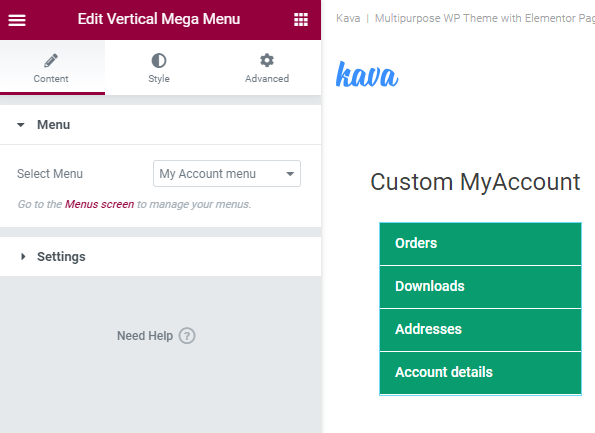Click the Need Help link
This screenshot has width=595, height=433.
coord(156,336)
